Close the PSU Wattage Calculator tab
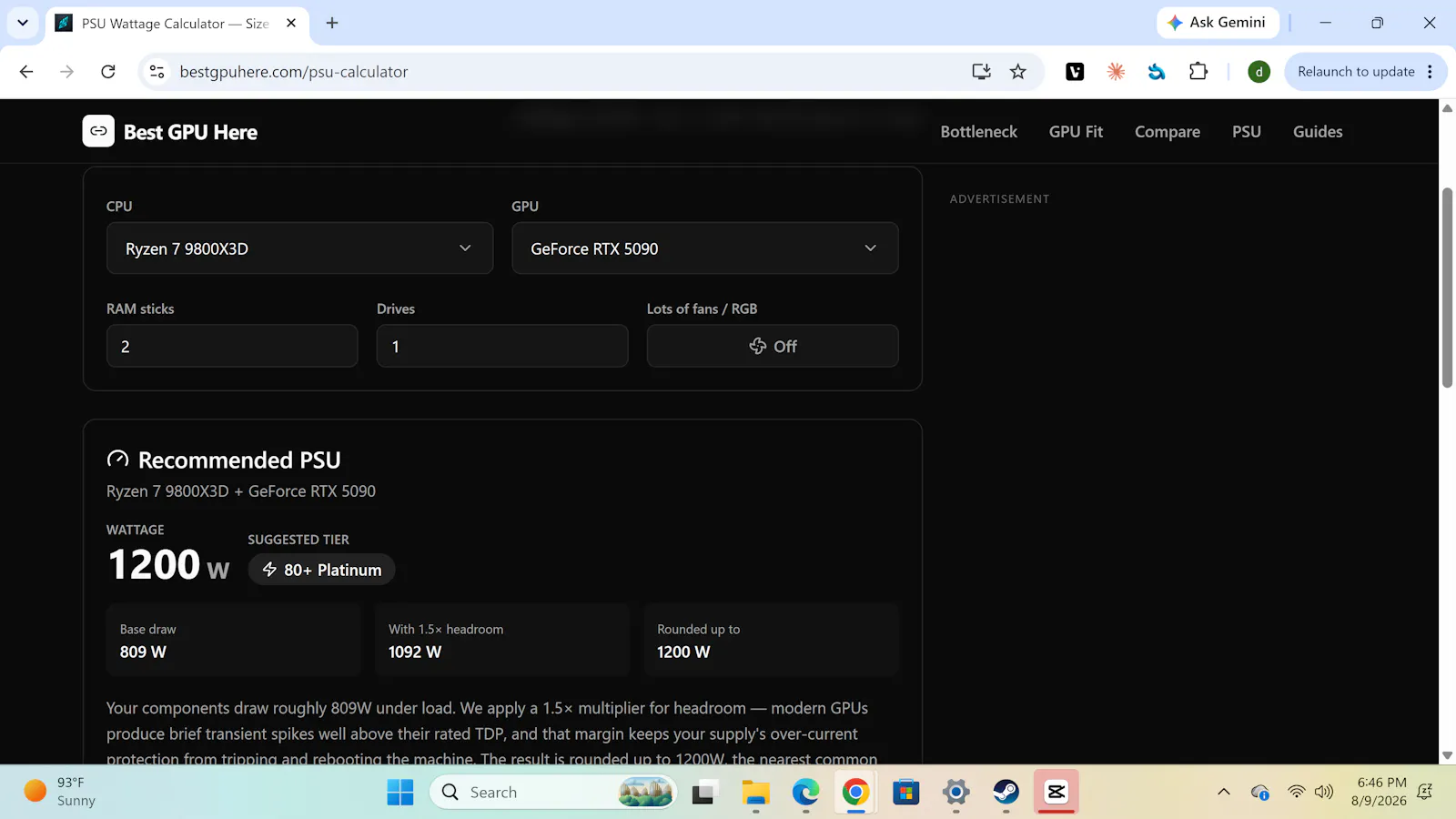This screenshot has height=819, width=1456. point(291,24)
